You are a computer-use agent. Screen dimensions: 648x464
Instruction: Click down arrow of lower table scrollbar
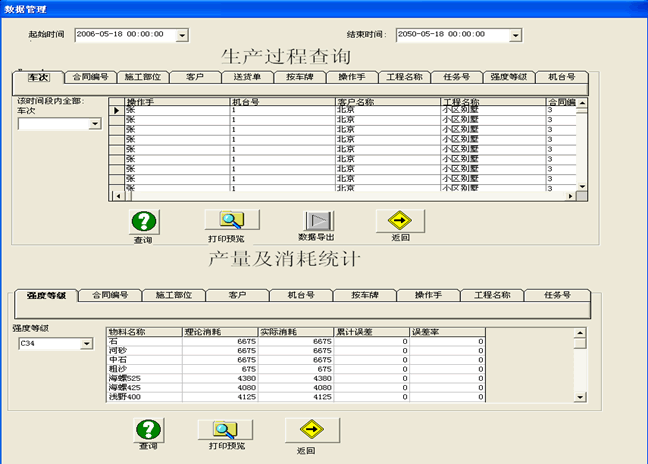pos(580,397)
